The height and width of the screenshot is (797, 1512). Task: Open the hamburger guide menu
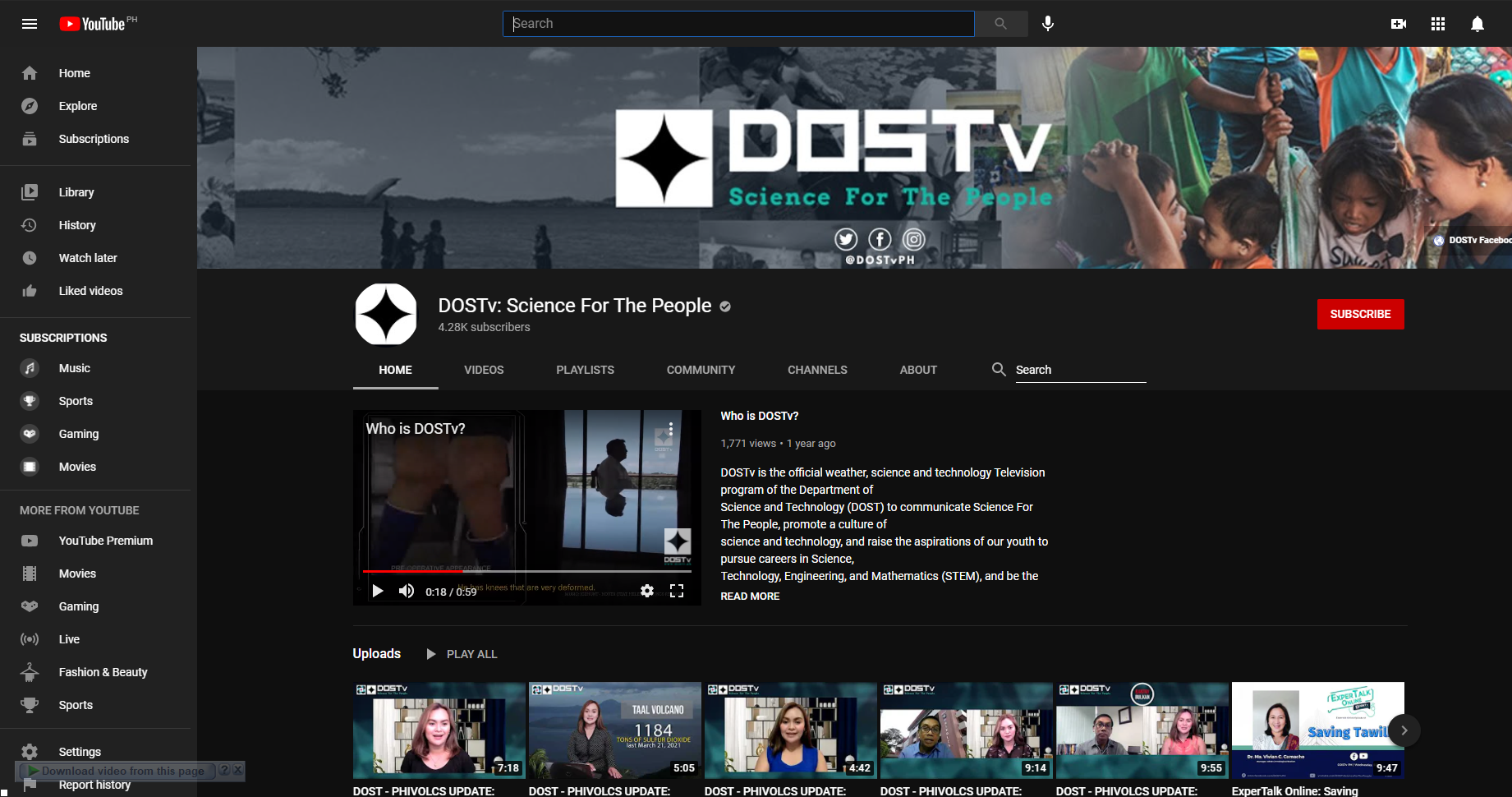30,24
